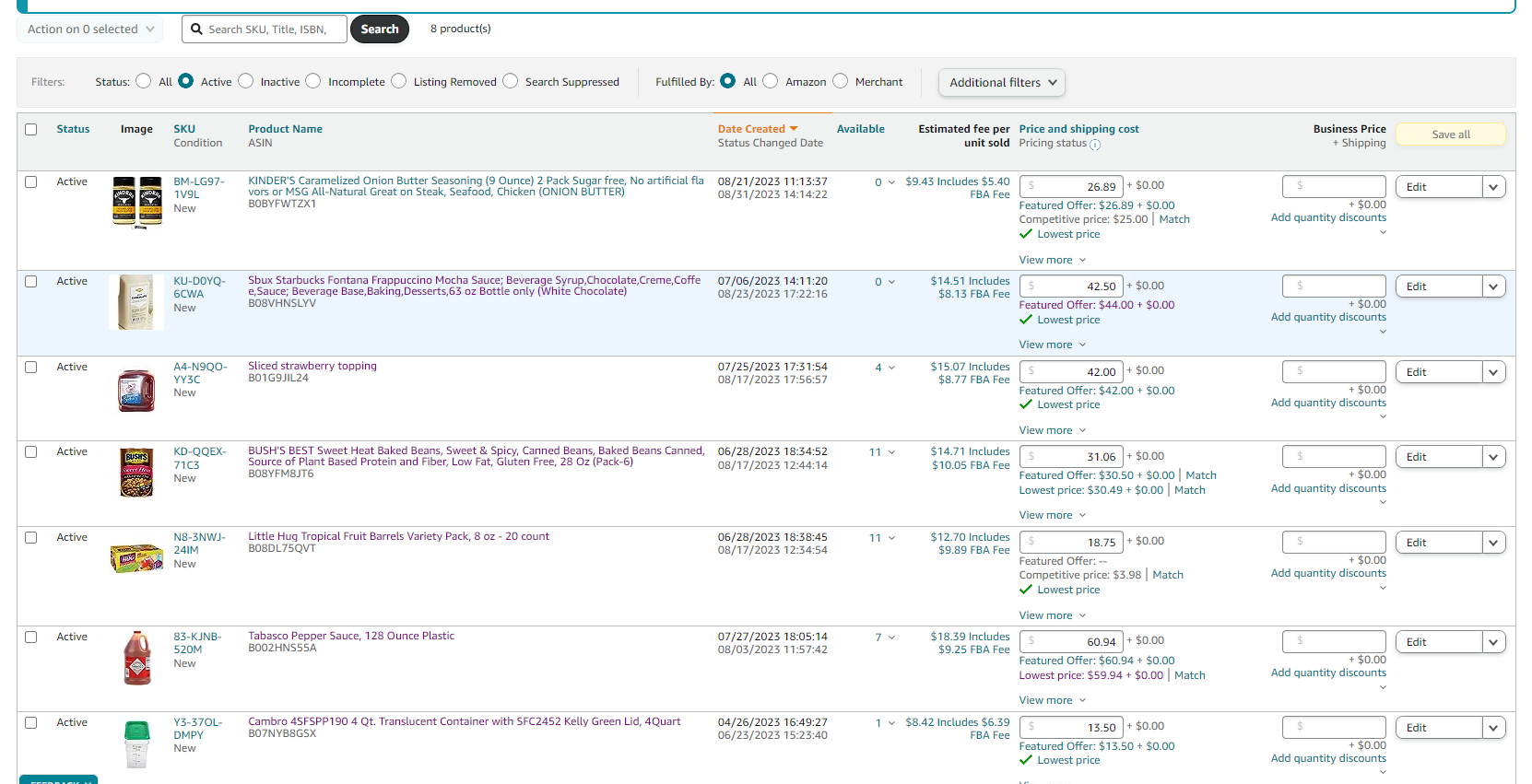This screenshot has width=1532, height=784.
Task: Click Price and shipping cost header
Action: point(1078,129)
